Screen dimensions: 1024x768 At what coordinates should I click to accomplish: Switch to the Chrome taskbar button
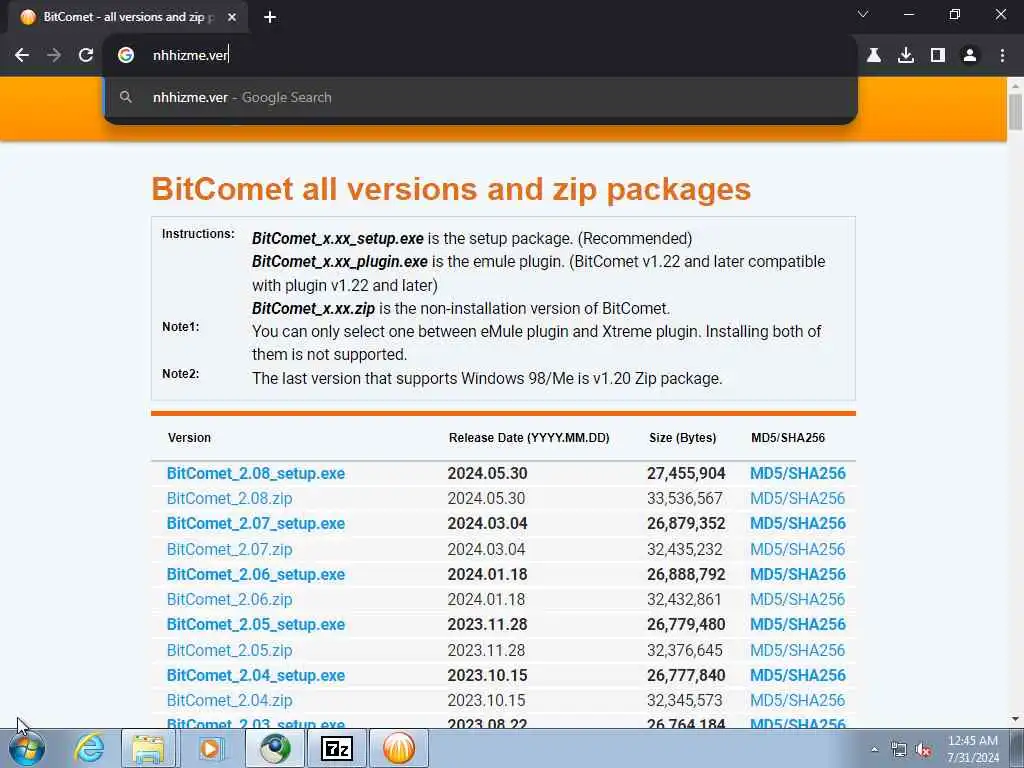276,748
